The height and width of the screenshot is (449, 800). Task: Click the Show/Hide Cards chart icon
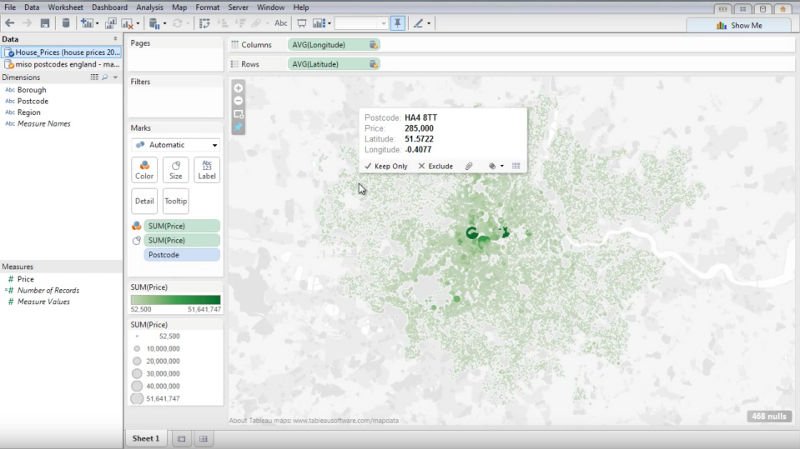coord(319,23)
